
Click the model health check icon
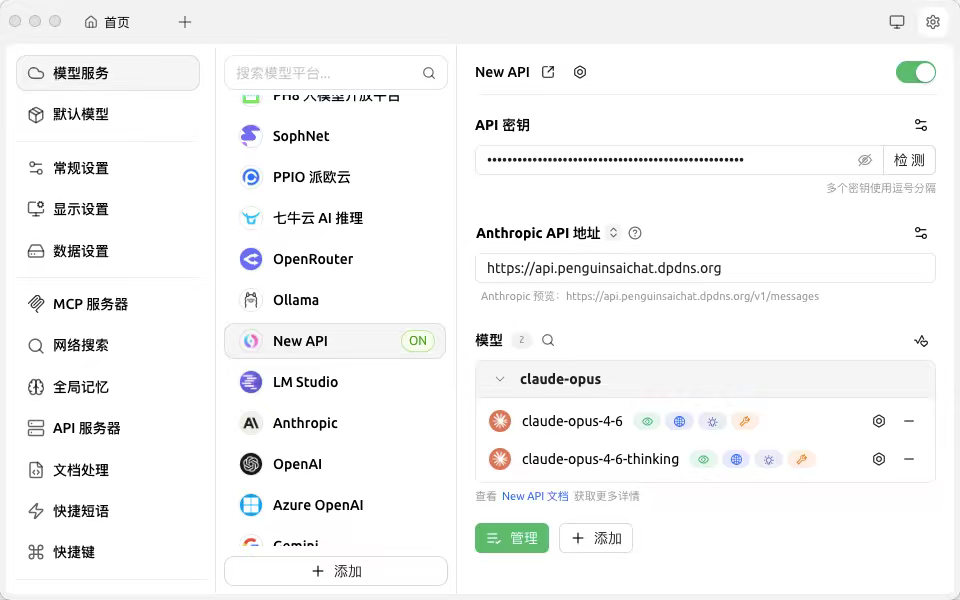pos(921,341)
